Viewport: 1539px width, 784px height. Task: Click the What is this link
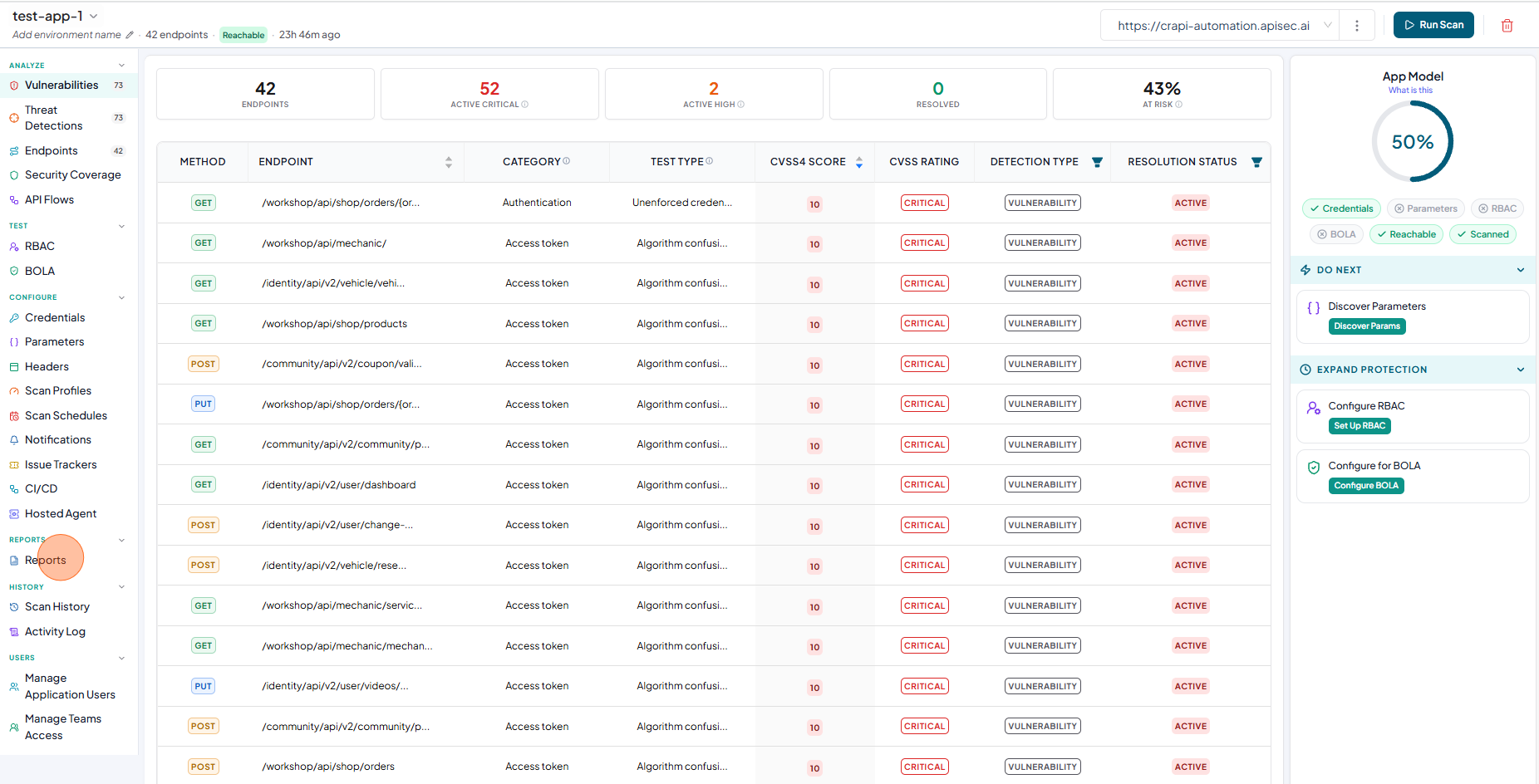pyautogui.click(x=1410, y=91)
